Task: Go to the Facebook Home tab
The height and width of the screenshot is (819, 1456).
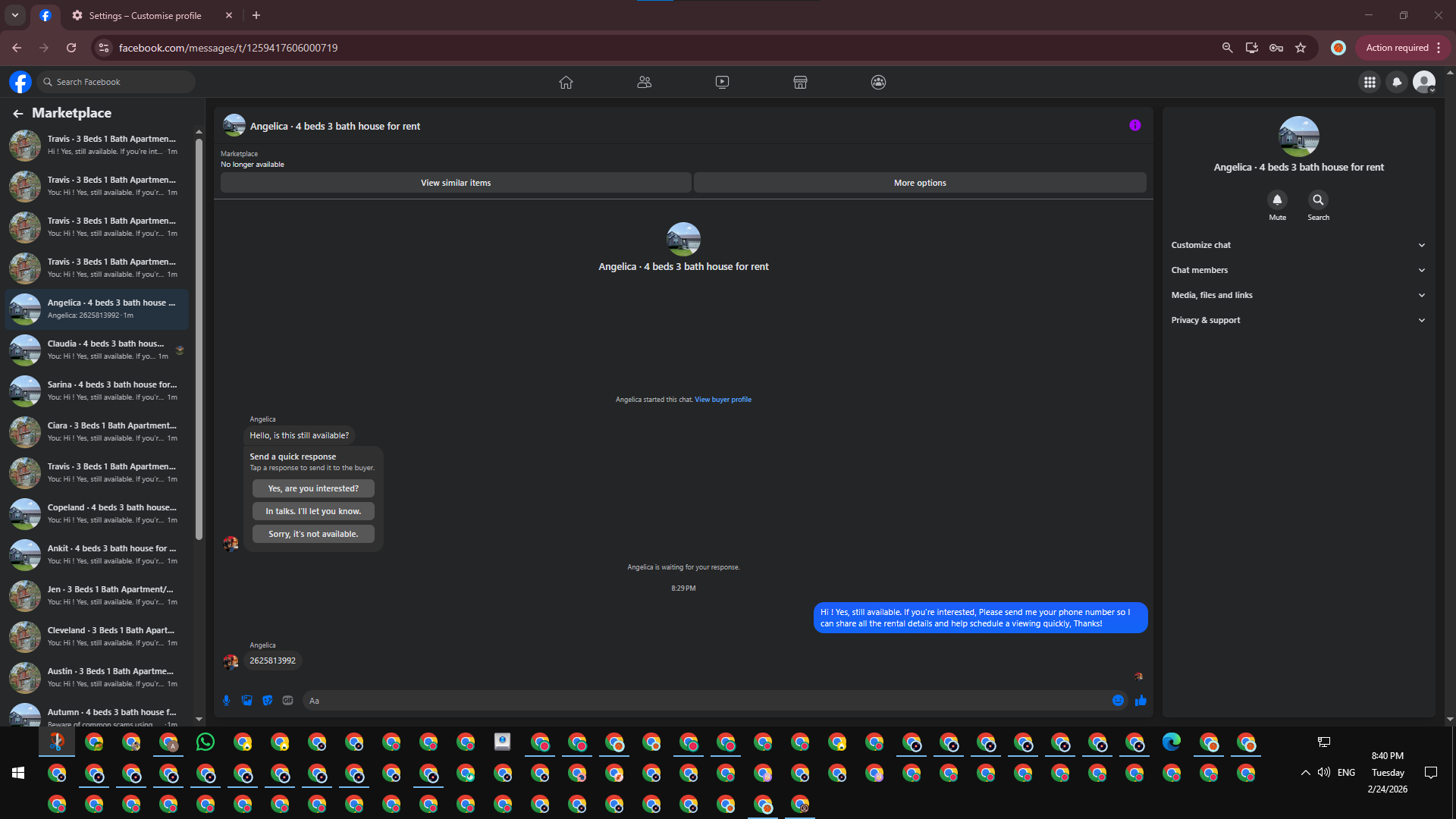Action: pyautogui.click(x=566, y=82)
